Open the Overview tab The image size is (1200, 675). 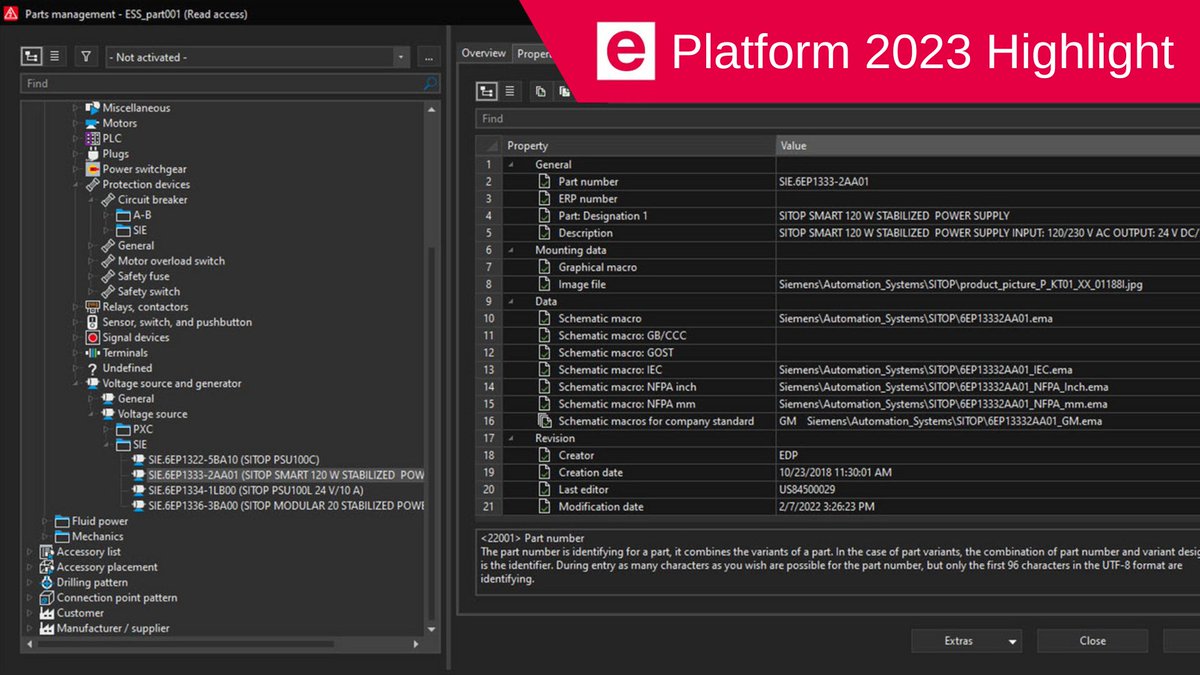coord(484,53)
